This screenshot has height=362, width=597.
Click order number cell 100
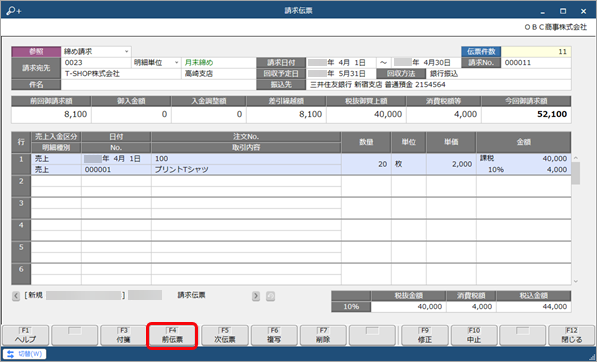(246, 159)
